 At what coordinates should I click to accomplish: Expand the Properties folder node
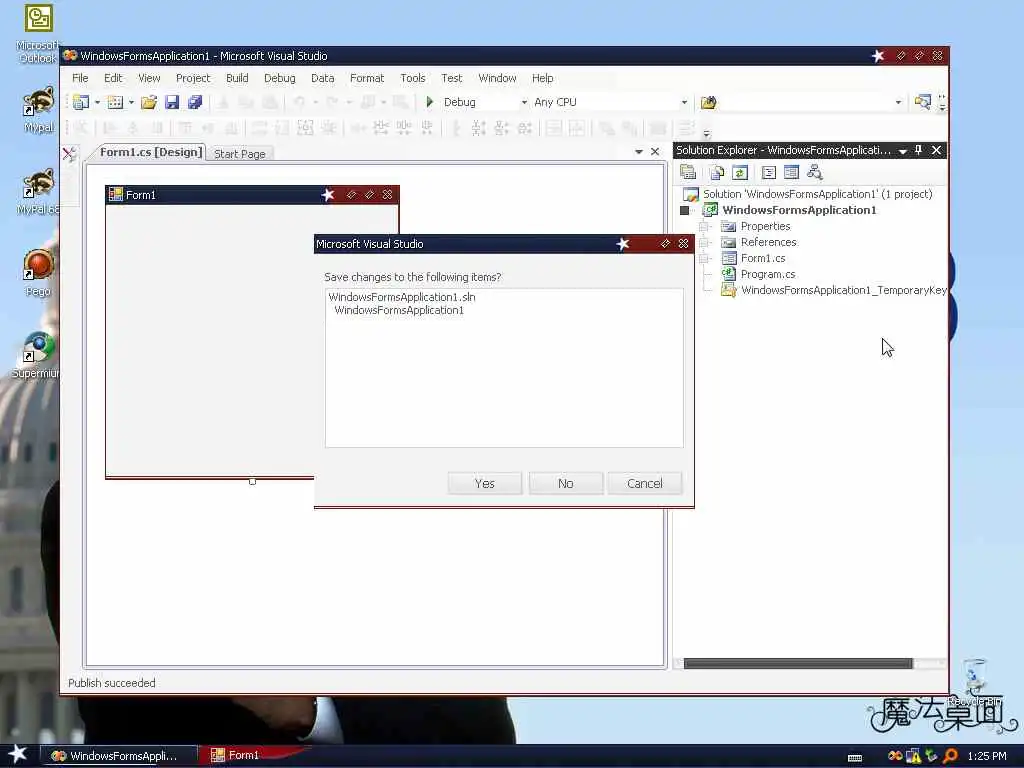tap(705, 227)
